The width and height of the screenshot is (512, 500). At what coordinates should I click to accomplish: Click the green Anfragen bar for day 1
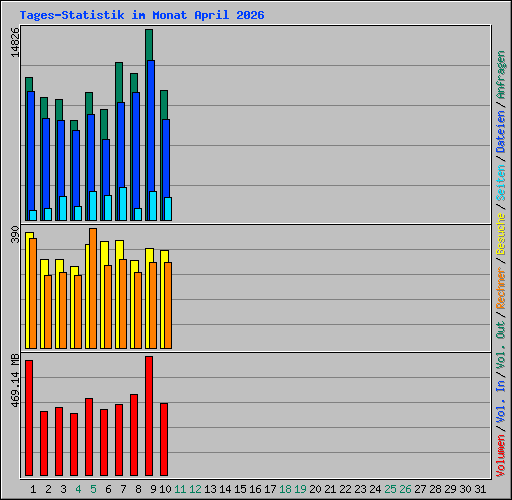(29, 84)
